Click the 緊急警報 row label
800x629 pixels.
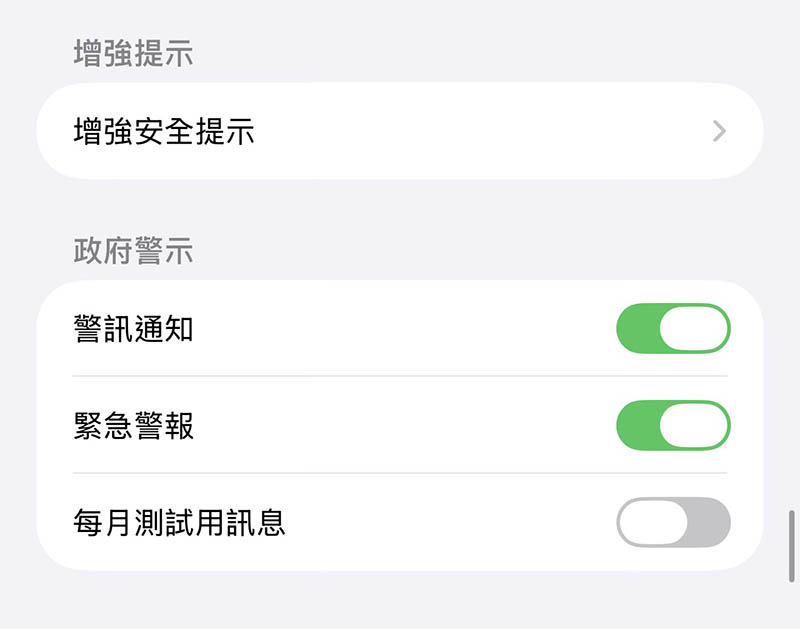134,426
